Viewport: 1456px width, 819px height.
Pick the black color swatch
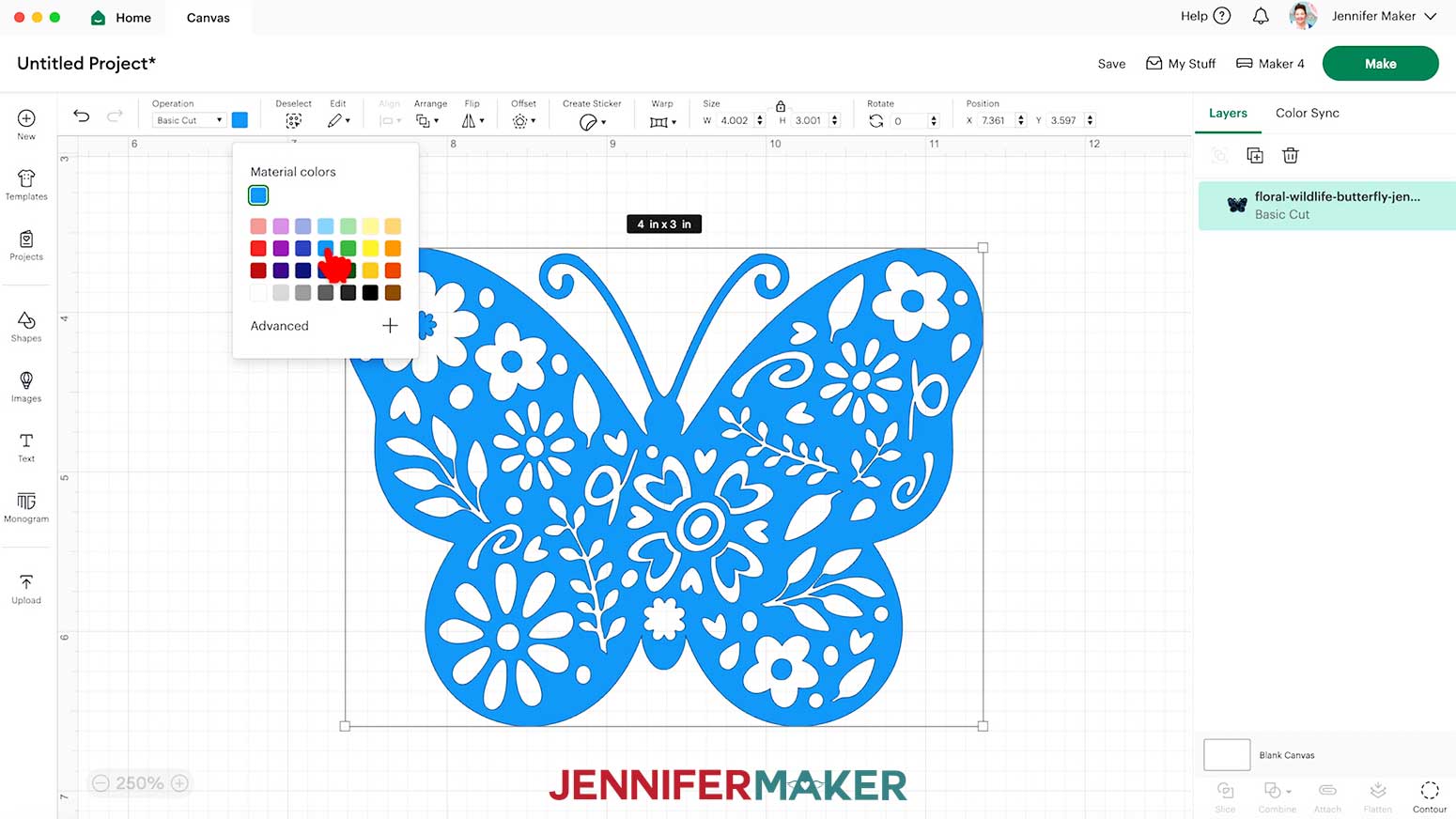tap(371, 293)
